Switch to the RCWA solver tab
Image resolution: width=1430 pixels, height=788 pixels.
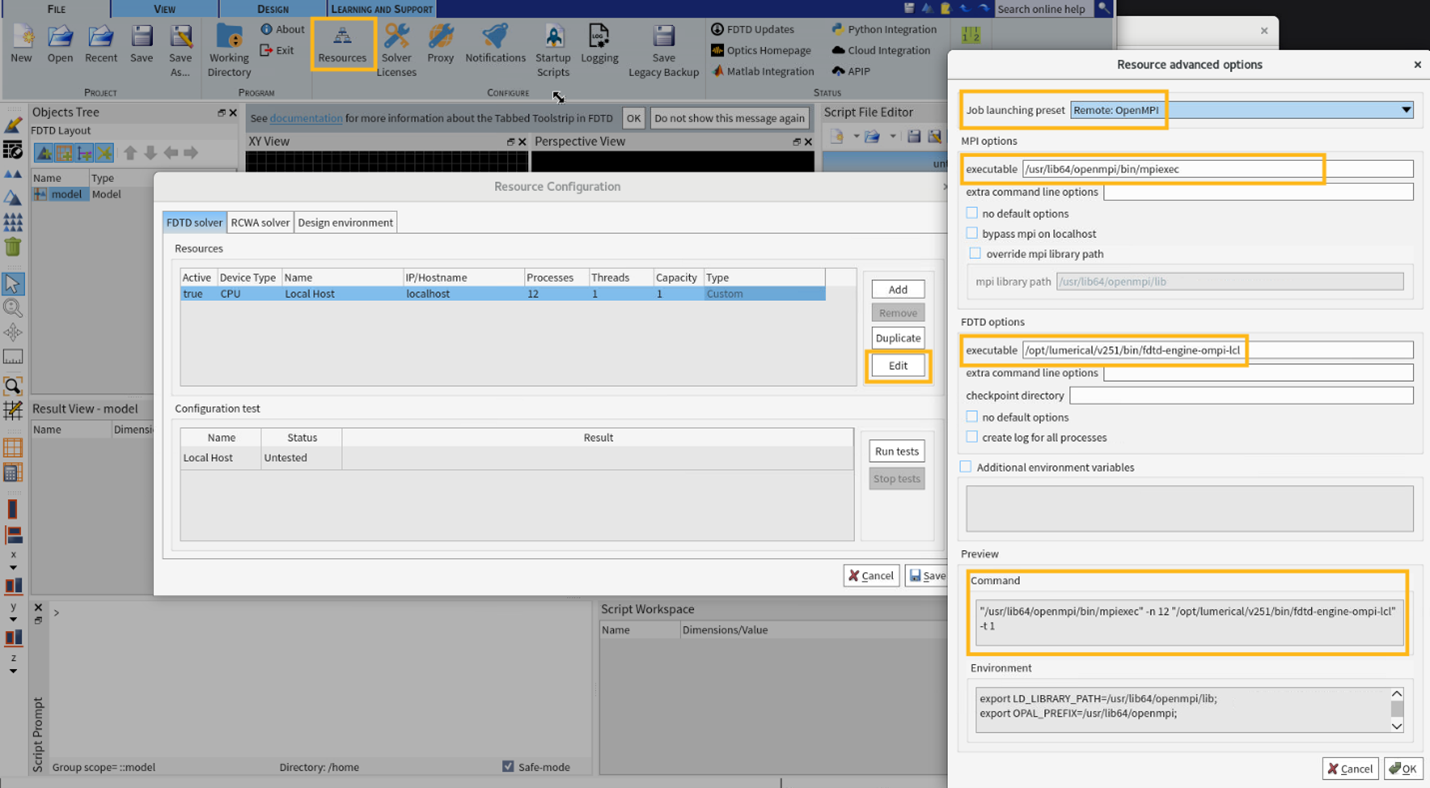tap(260, 222)
